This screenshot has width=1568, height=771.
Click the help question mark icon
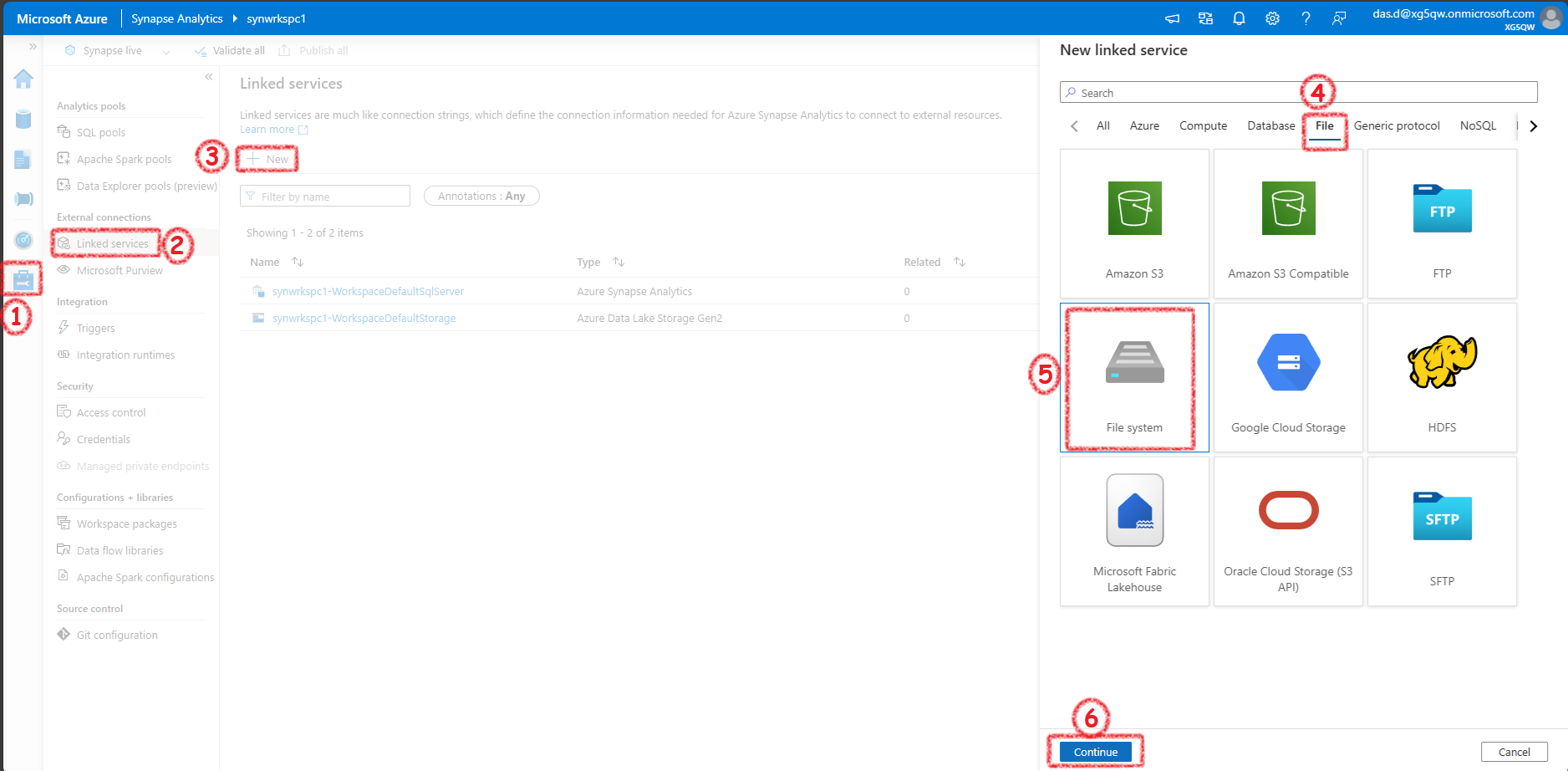[x=1306, y=18]
